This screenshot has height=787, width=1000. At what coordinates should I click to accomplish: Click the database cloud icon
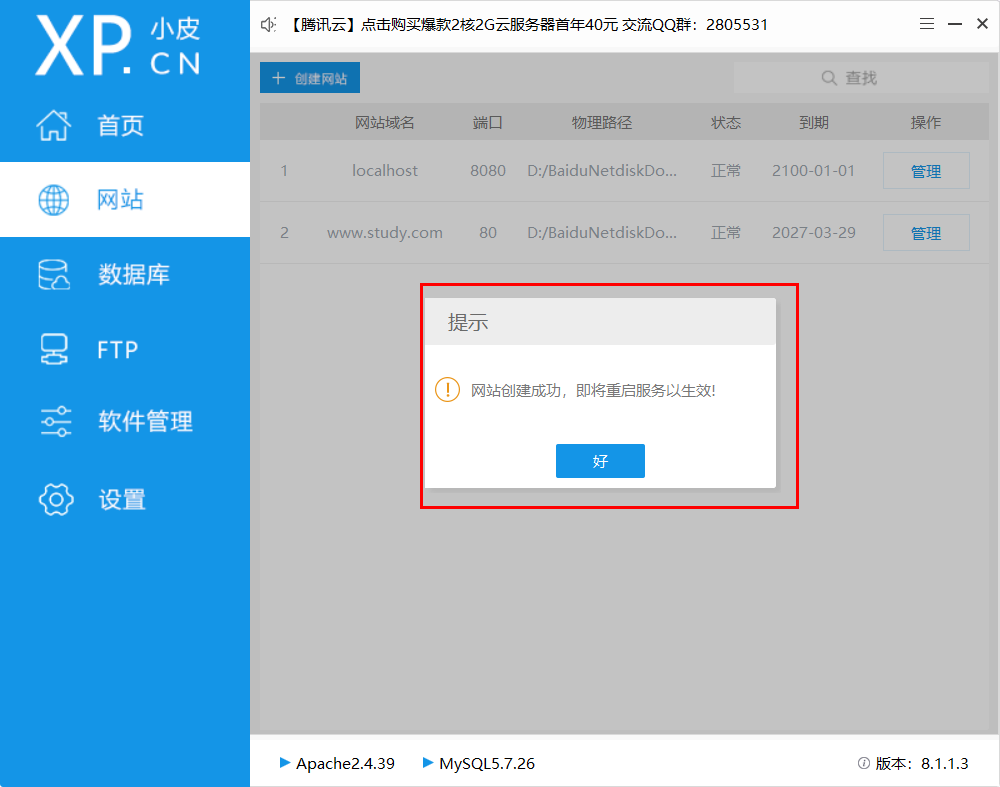54,275
